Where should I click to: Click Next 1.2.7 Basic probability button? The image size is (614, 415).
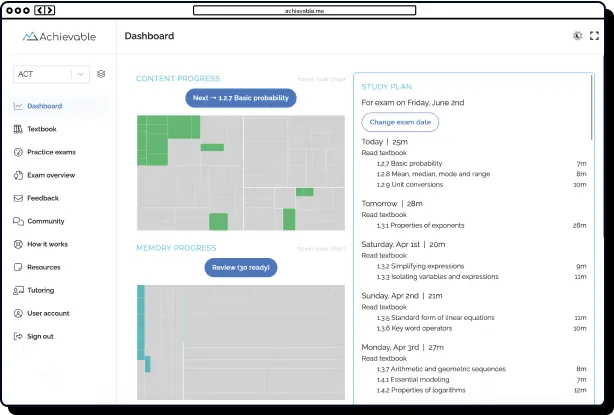(x=241, y=98)
